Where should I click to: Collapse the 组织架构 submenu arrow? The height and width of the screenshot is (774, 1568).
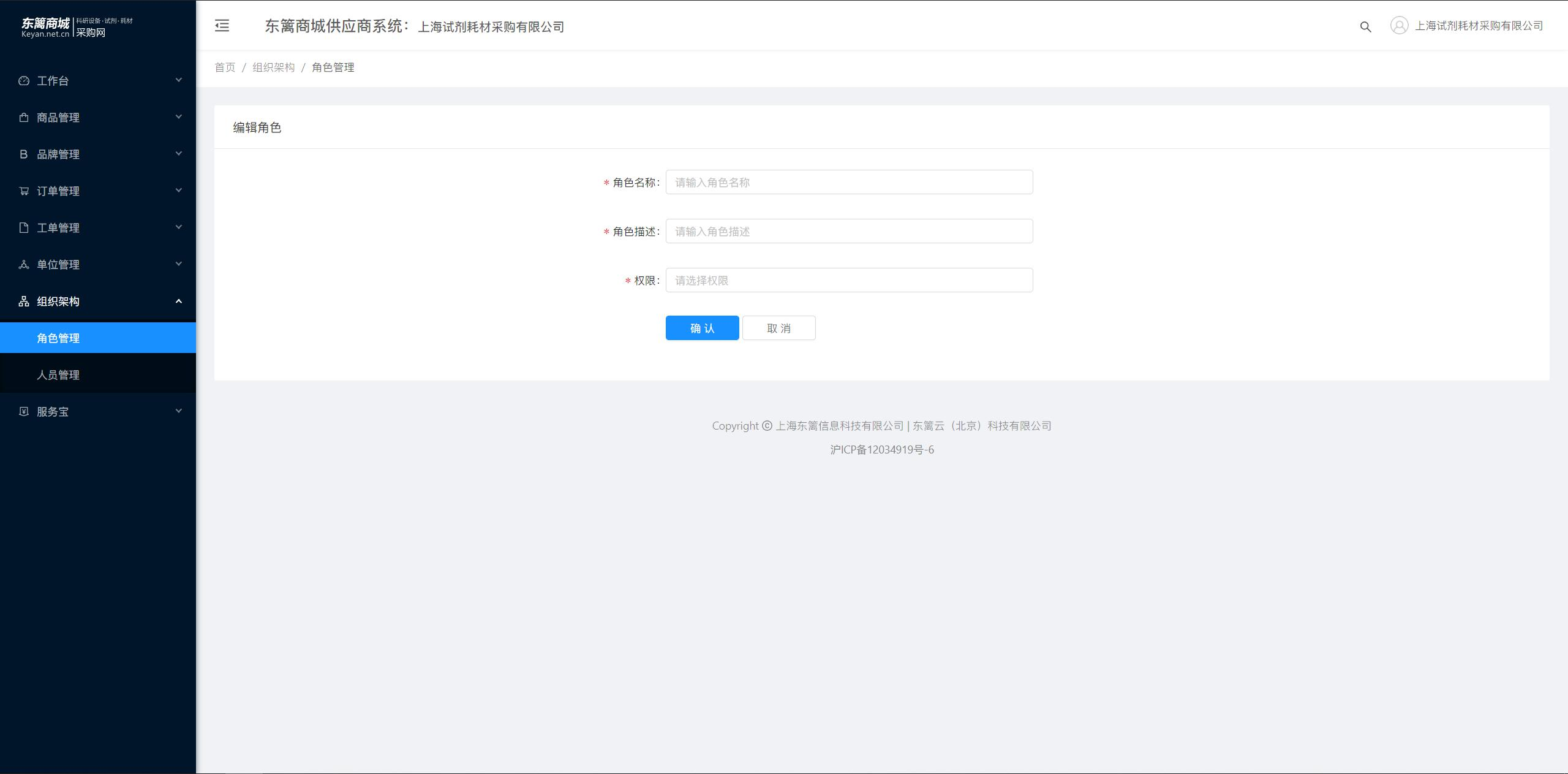179,301
